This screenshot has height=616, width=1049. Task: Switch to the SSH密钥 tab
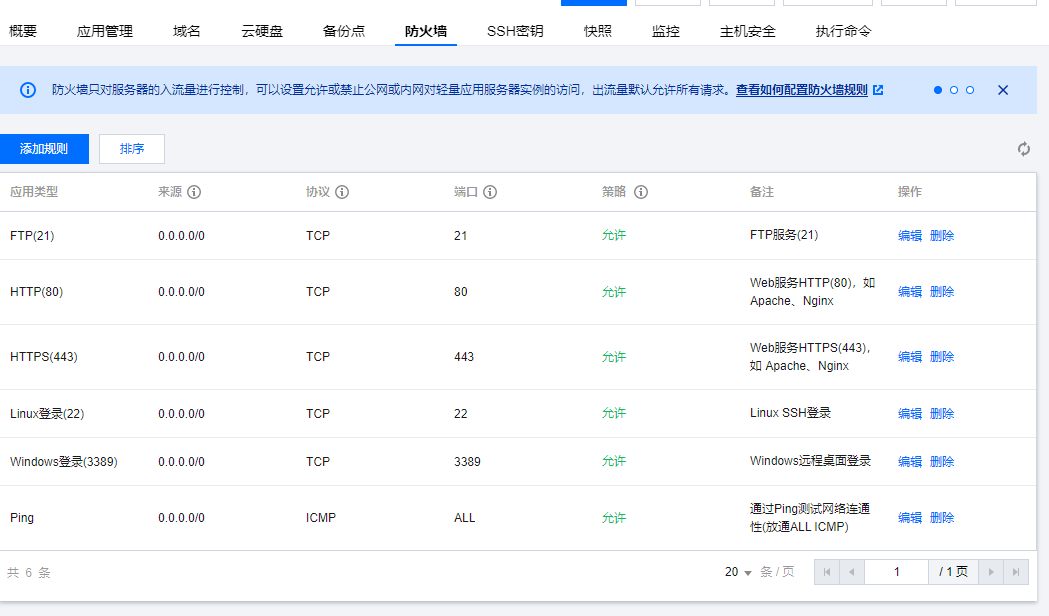515,31
